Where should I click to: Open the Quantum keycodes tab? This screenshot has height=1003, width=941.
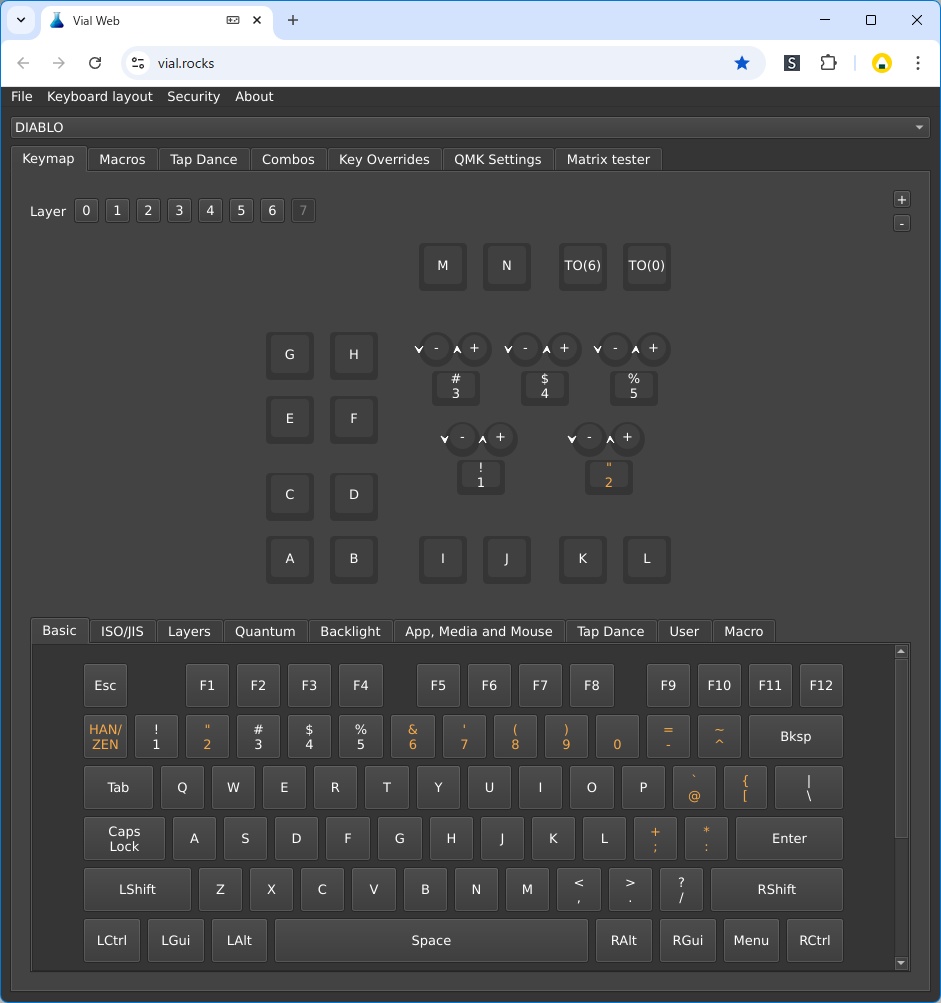click(265, 631)
